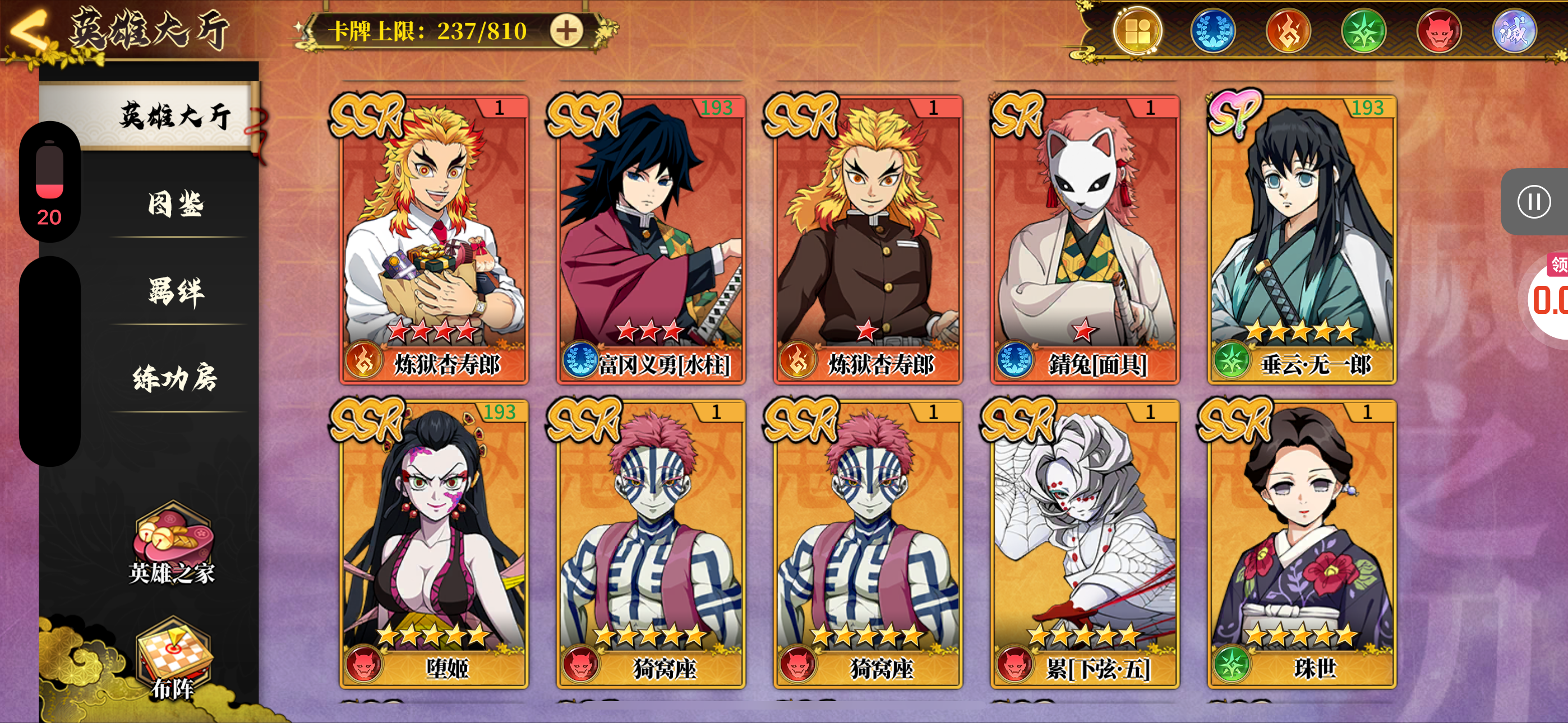Pause recording with the pause button
The image size is (1568, 723).
click(1534, 201)
